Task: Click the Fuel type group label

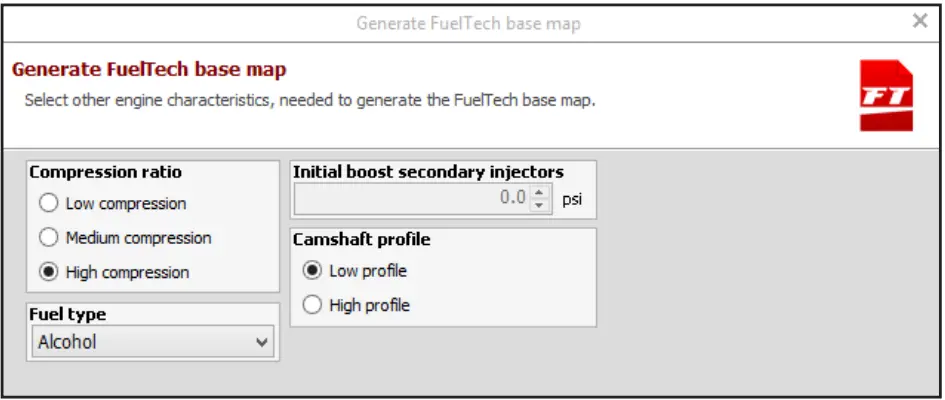Action: [x=68, y=314]
